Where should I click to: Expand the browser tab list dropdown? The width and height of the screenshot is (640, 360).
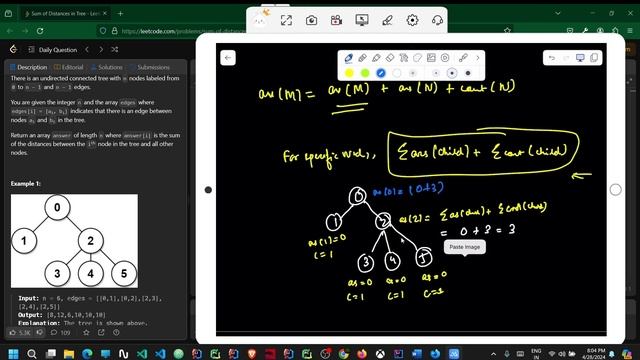(x=558, y=13)
